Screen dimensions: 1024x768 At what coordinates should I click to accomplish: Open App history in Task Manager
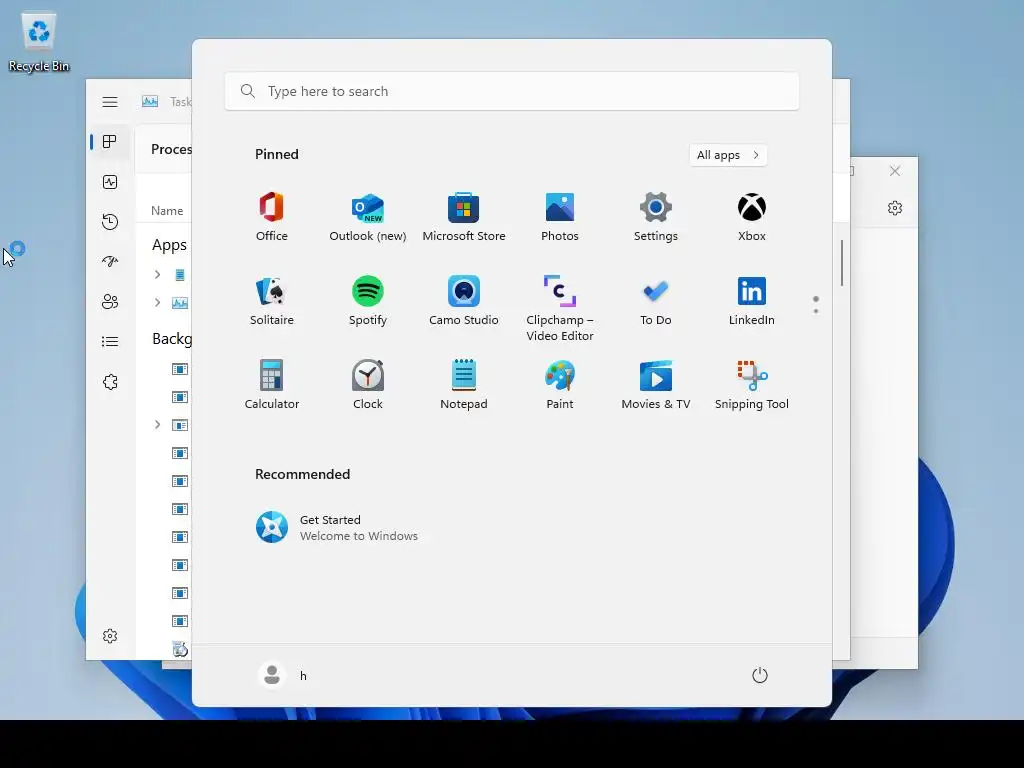click(x=110, y=222)
